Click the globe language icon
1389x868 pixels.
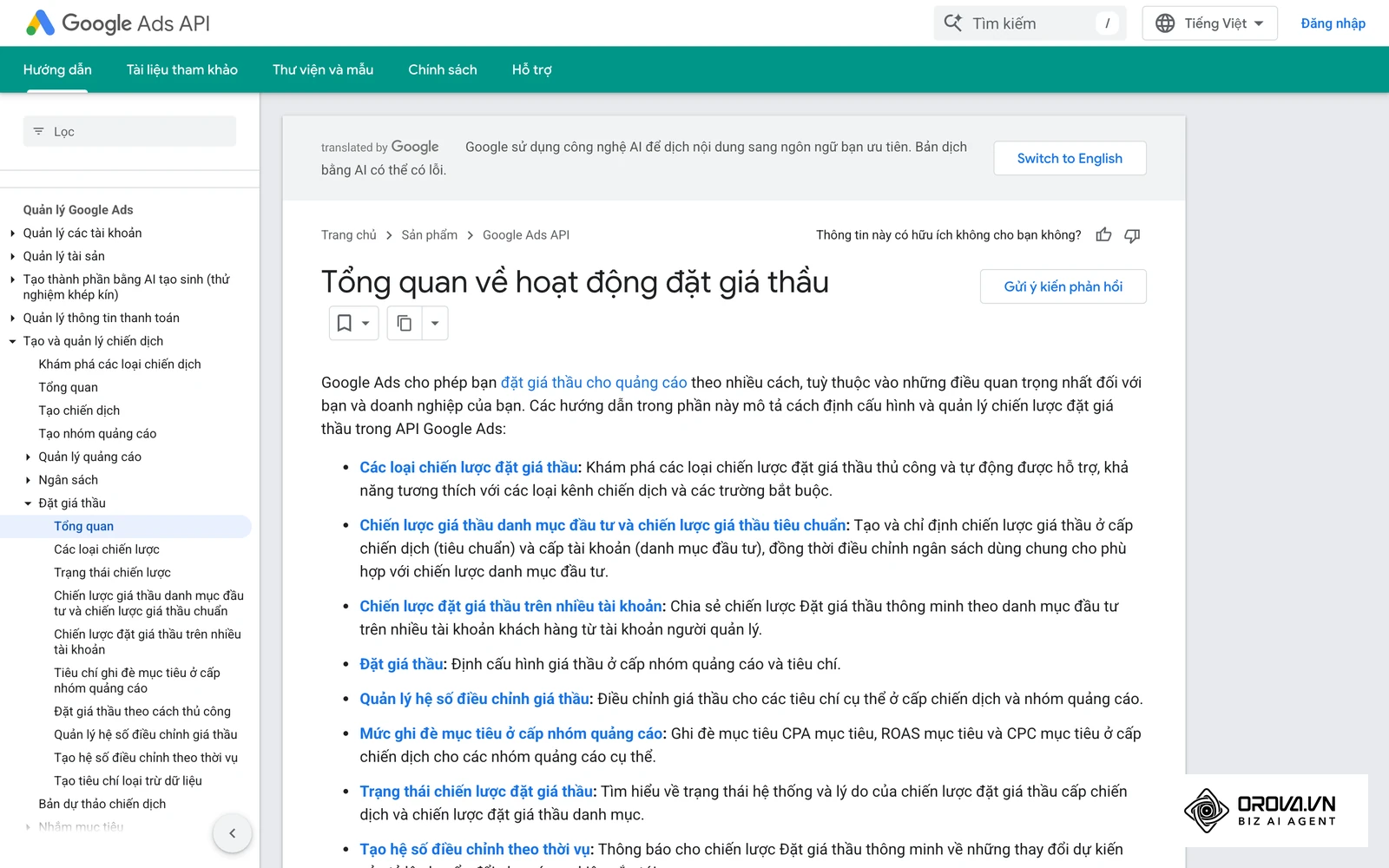[x=1165, y=23]
